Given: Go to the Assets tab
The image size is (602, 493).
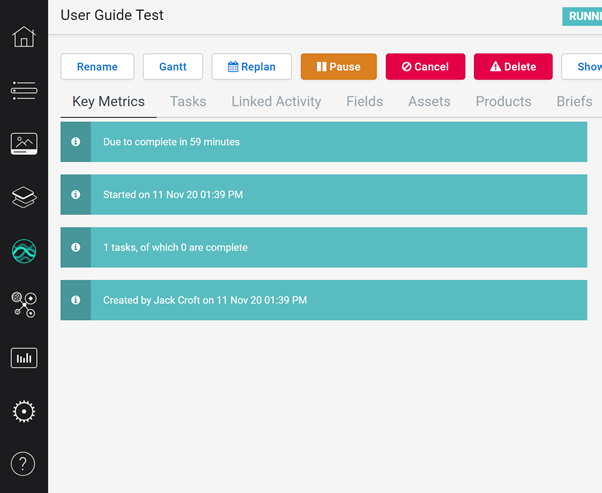Looking at the screenshot, I should 429,102.
